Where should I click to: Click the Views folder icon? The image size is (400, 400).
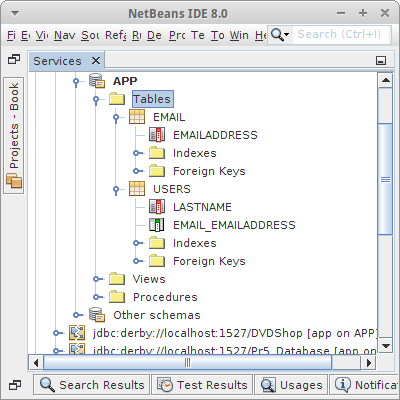(x=117, y=279)
